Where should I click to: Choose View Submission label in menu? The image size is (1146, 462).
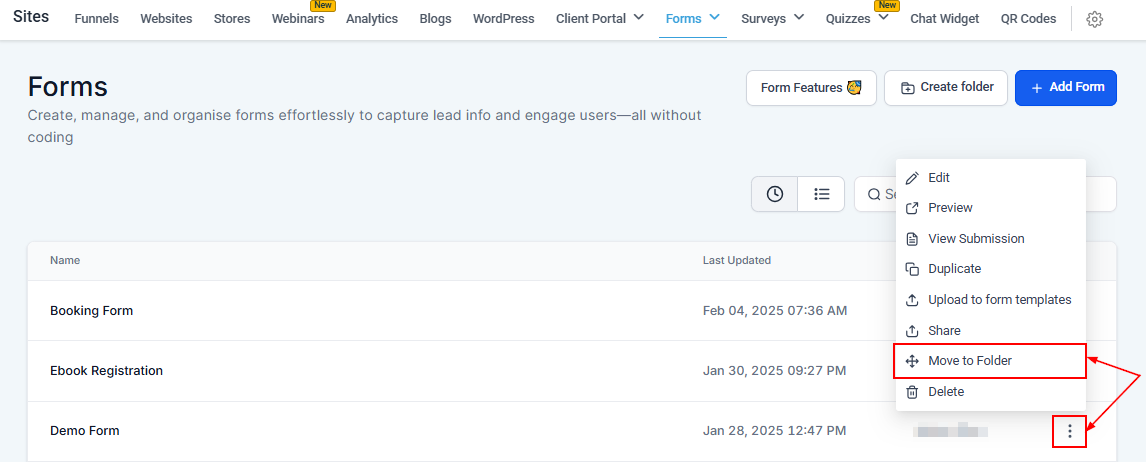[976, 239]
